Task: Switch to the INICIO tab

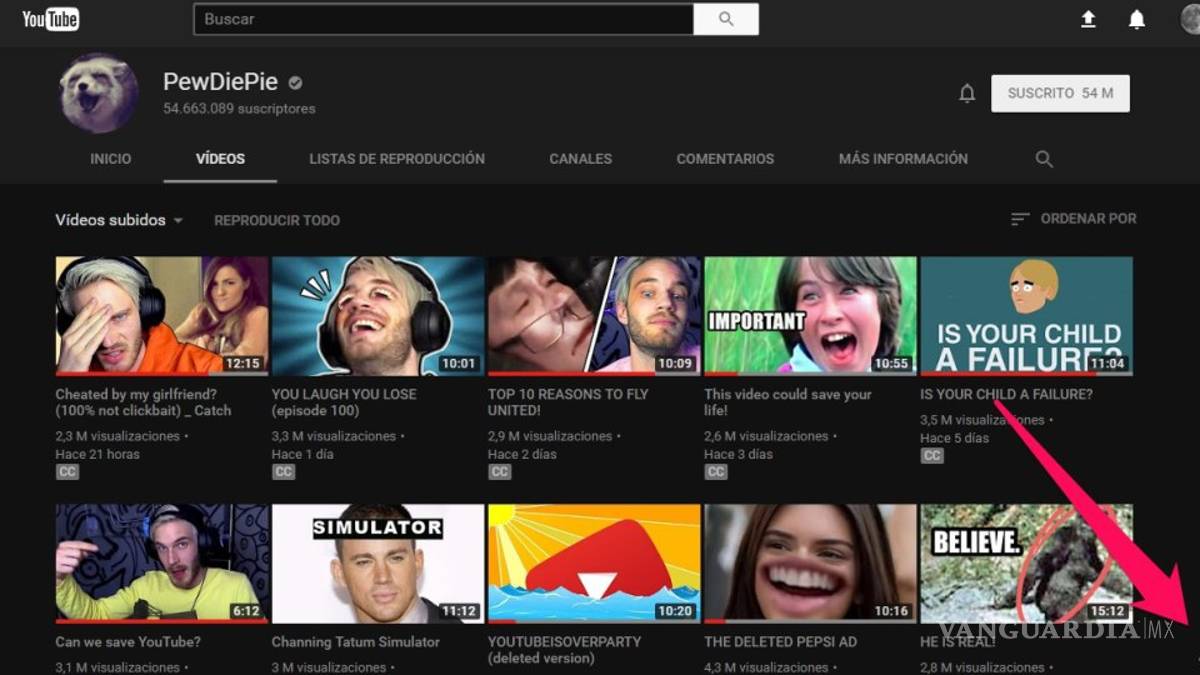Action: (110, 159)
